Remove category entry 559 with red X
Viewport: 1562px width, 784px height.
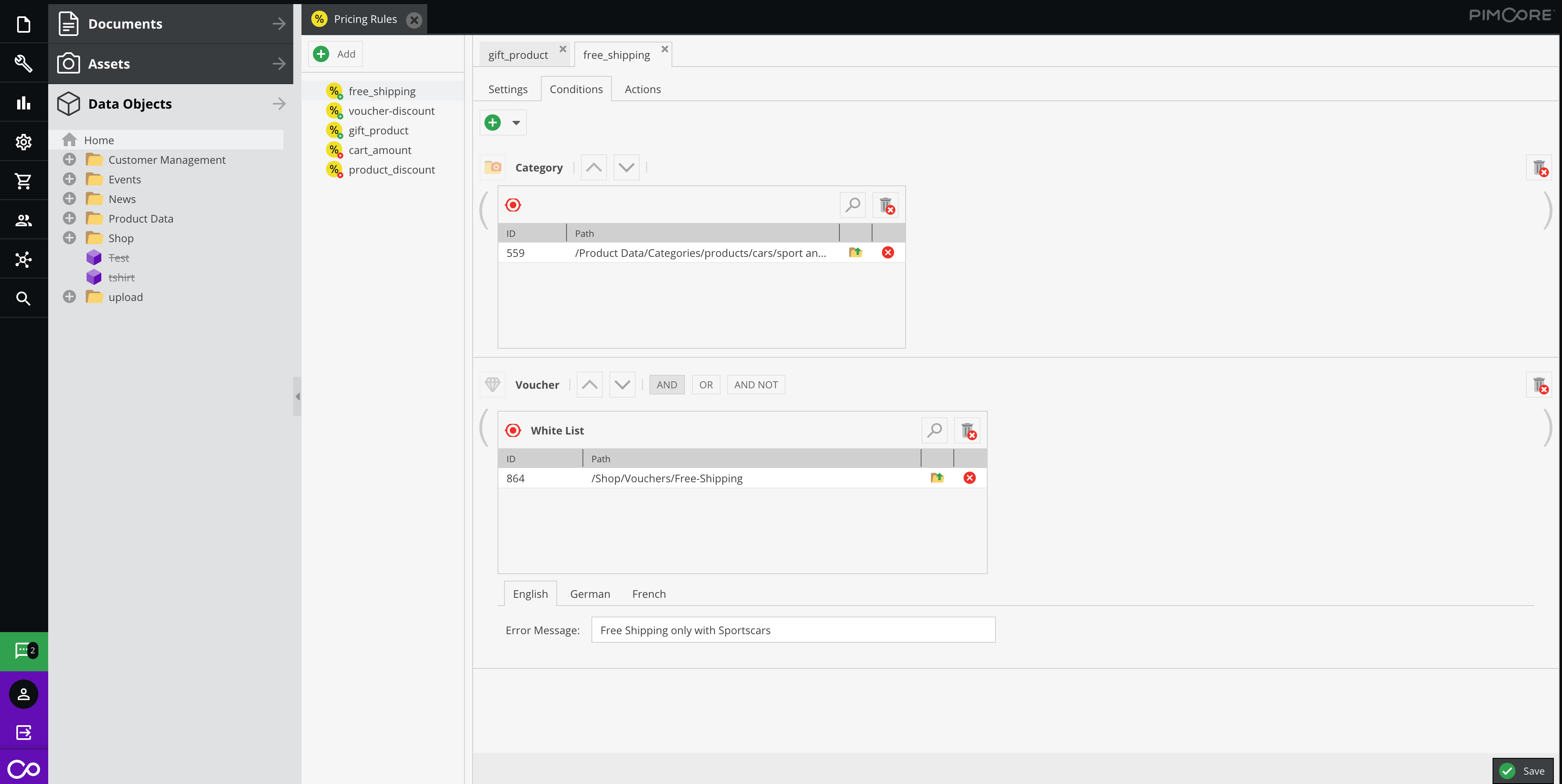(888, 253)
